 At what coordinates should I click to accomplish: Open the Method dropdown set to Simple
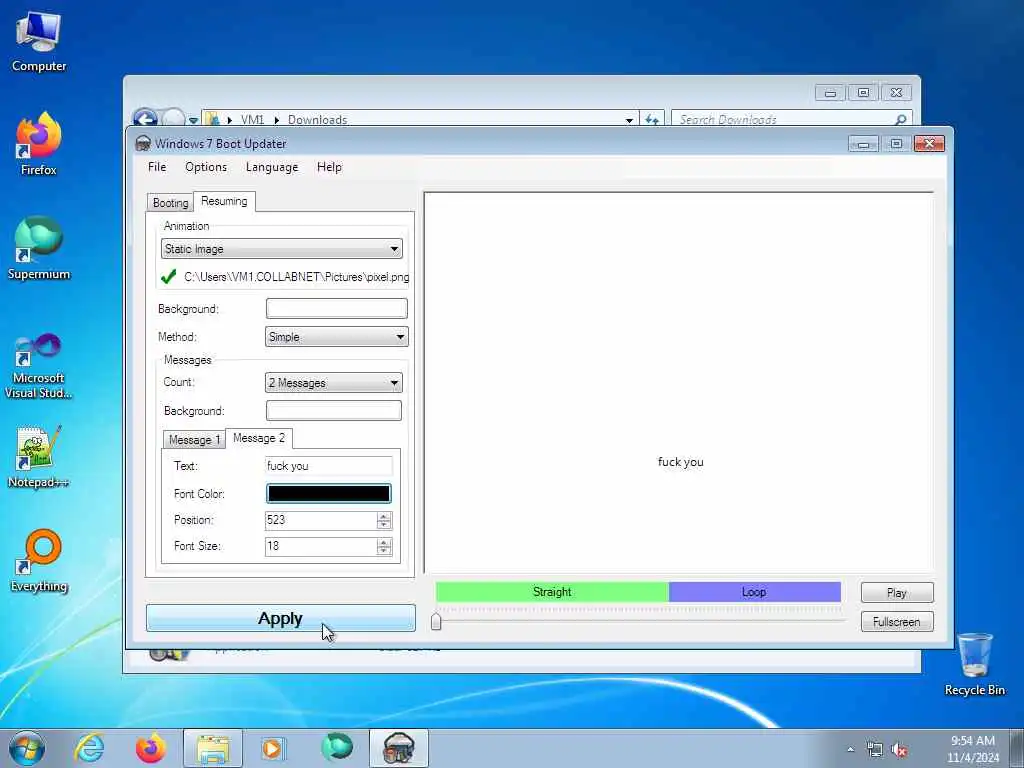[336, 337]
